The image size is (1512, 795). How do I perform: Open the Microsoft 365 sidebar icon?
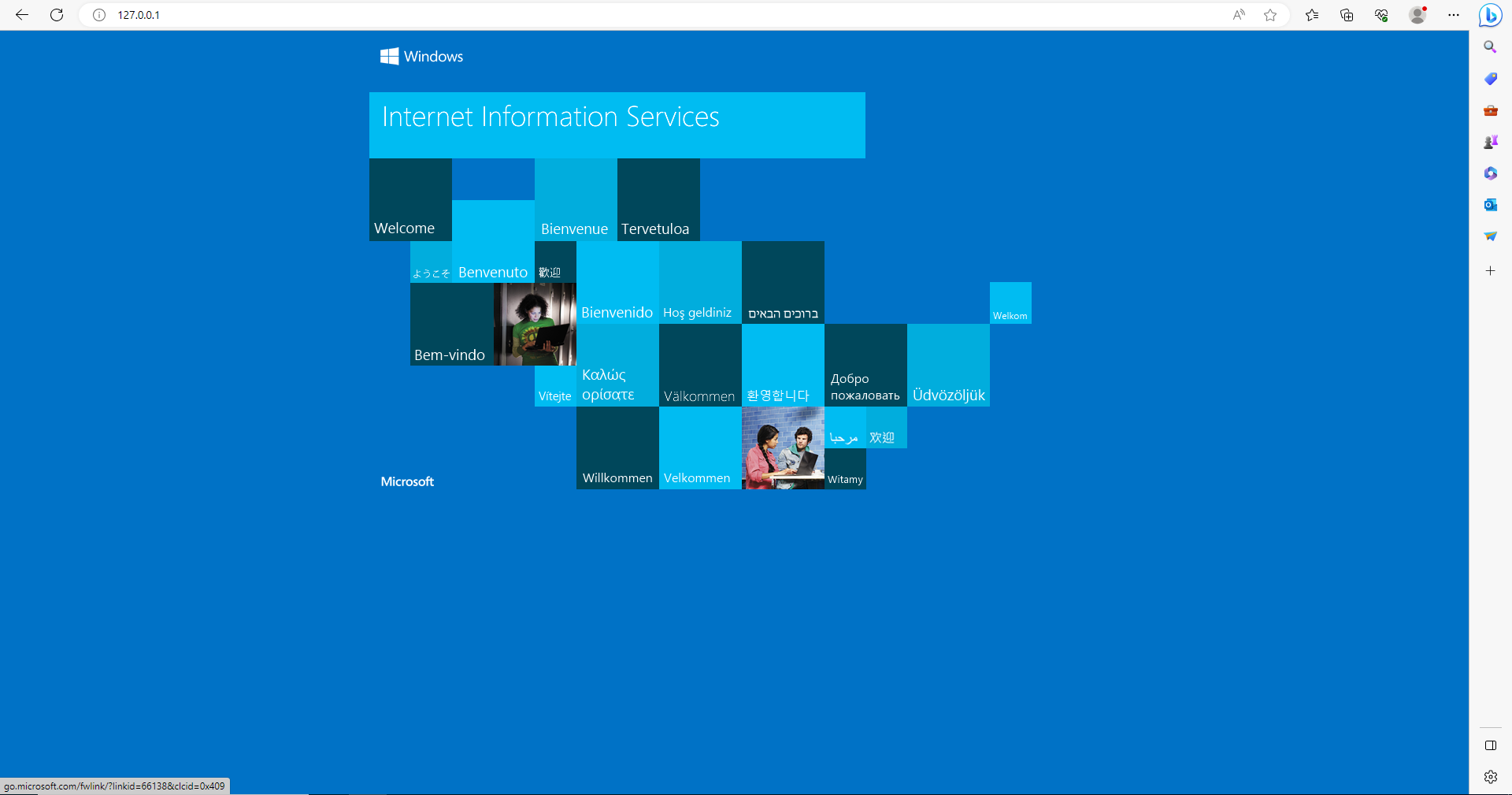1490,173
